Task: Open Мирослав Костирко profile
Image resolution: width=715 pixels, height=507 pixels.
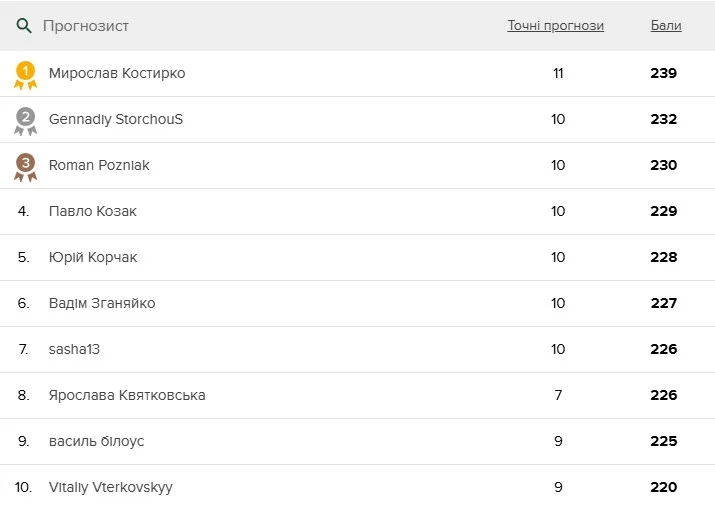Action: (x=117, y=73)
